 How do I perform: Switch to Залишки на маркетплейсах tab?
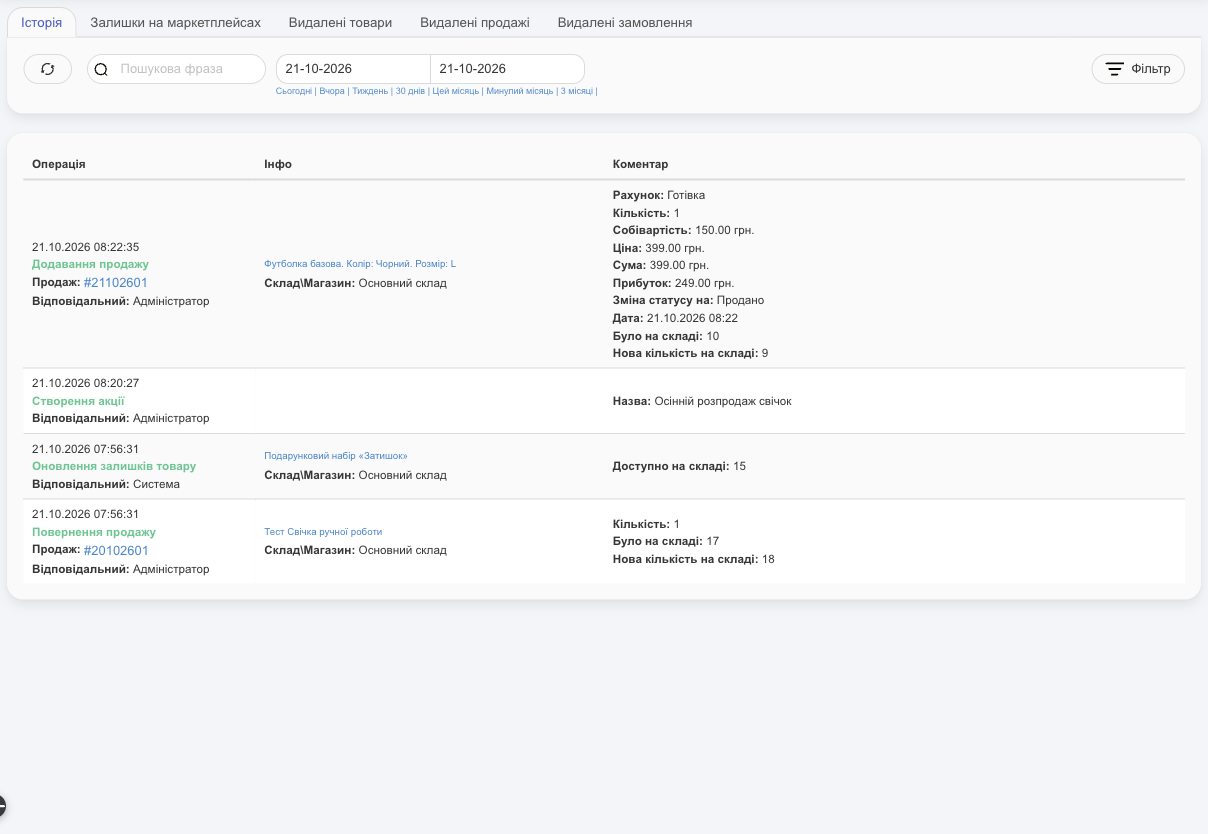175,22
